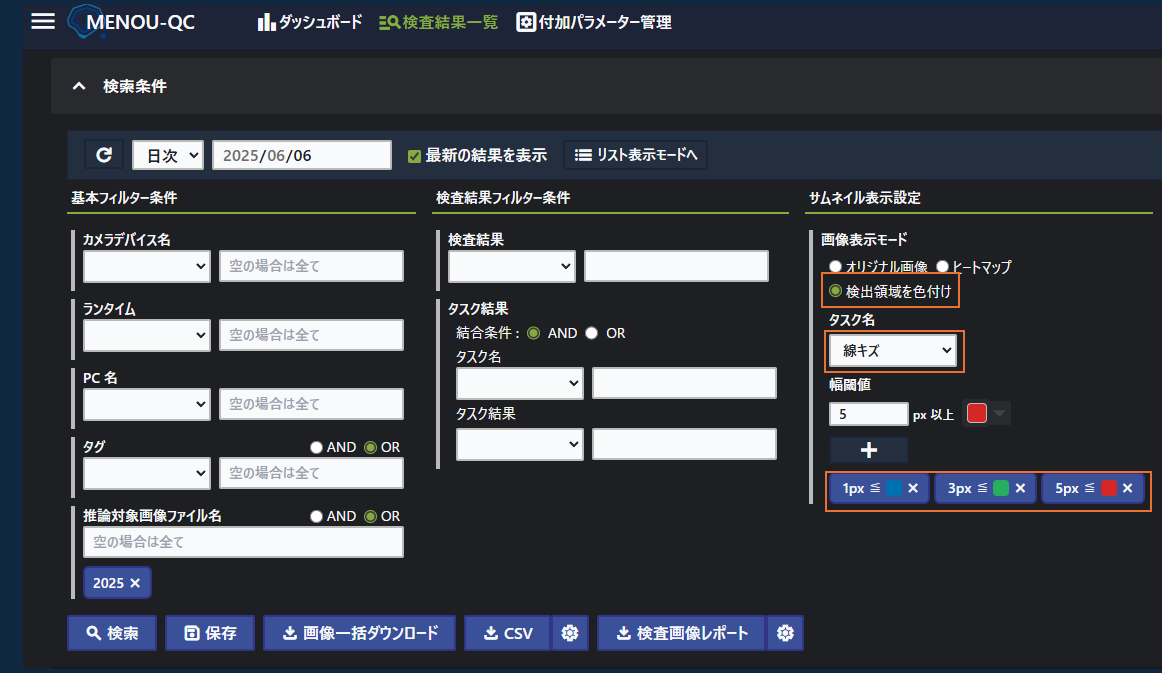Click the date field 2025/06/06
Screen dimensions: 1162x673
point(302,155)
